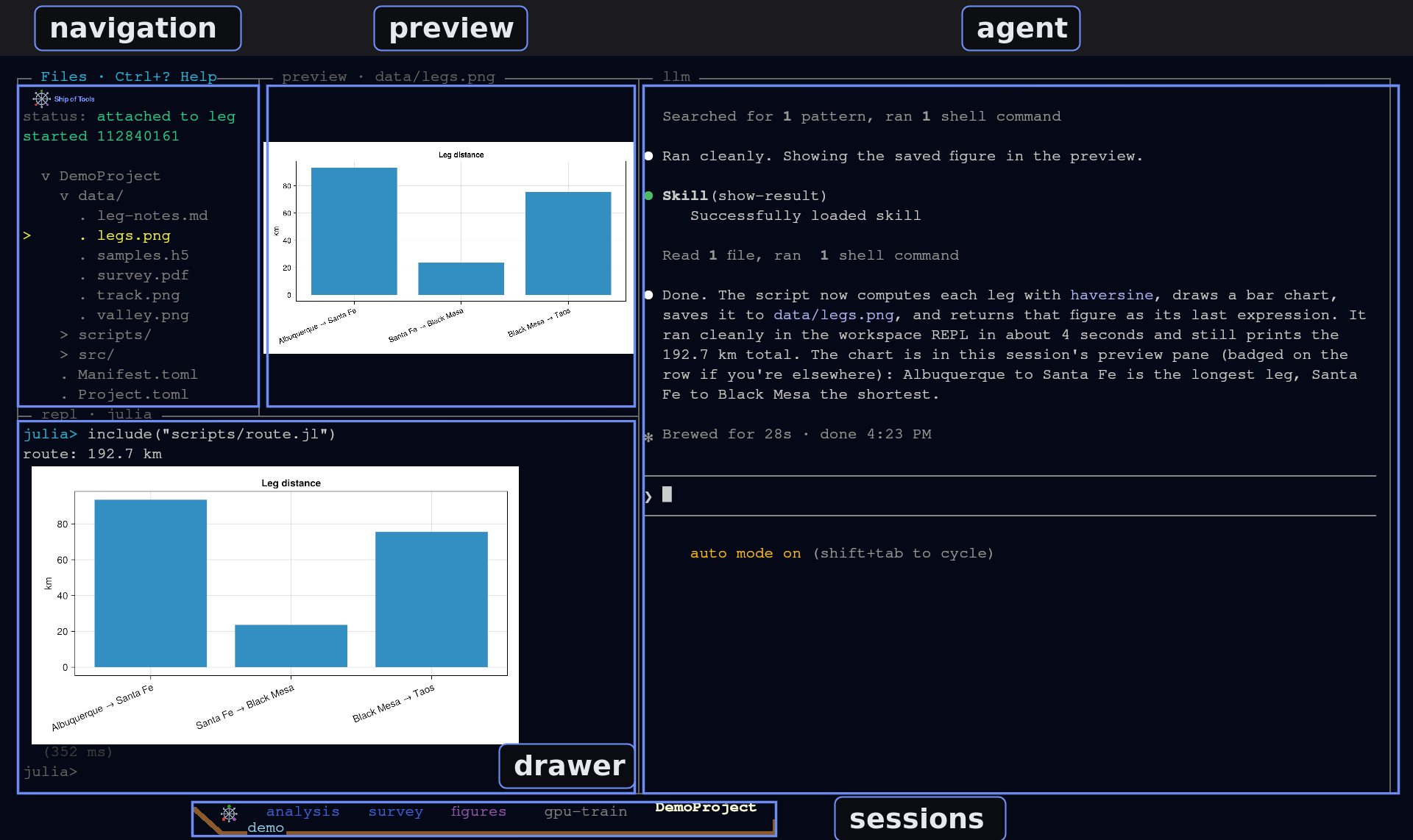1413x840 pixels.
Task: Open Manifest.toml in the file tree
Action: [x=138, y=374]
